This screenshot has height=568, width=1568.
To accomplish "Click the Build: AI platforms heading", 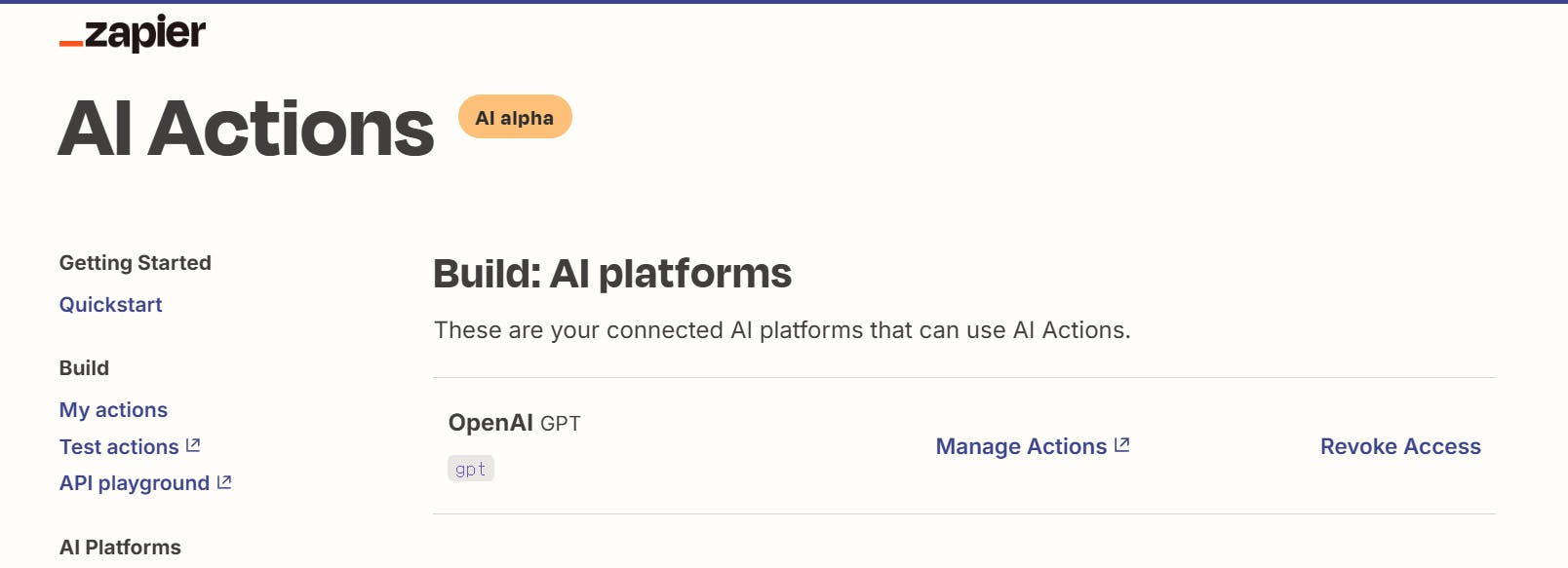I will pyautogui.click(x=611, y=274).
